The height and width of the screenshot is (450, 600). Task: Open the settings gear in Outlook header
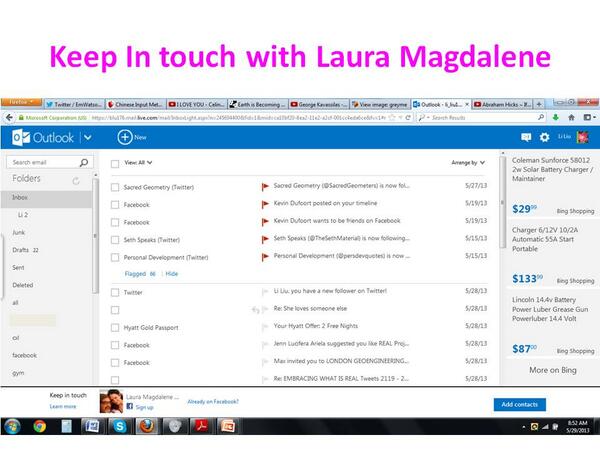[544, 137]
